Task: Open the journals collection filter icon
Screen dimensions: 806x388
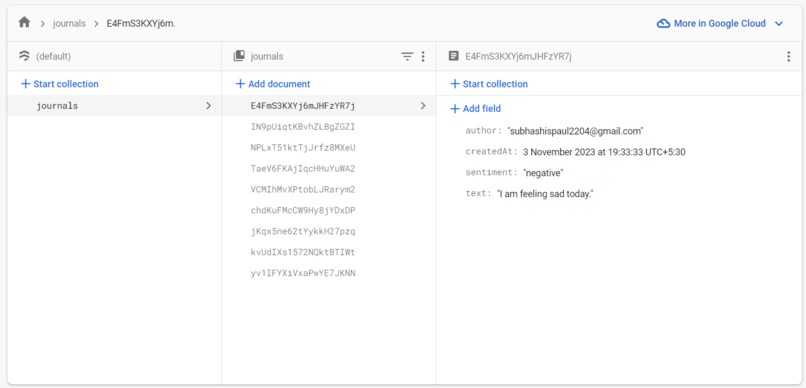Action: coord(407,57)
